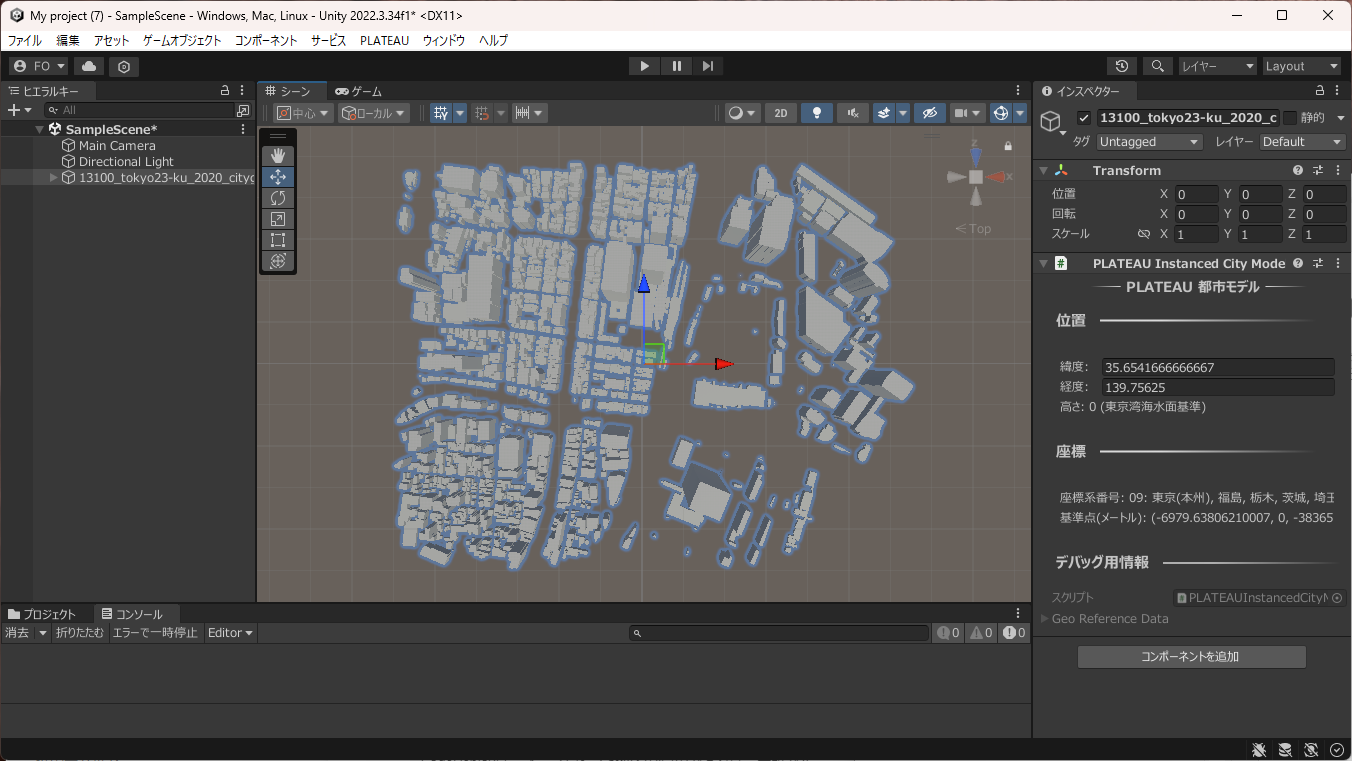Toggle scene audio mute button
This screenshot has width=1352, height=761.
853,113
